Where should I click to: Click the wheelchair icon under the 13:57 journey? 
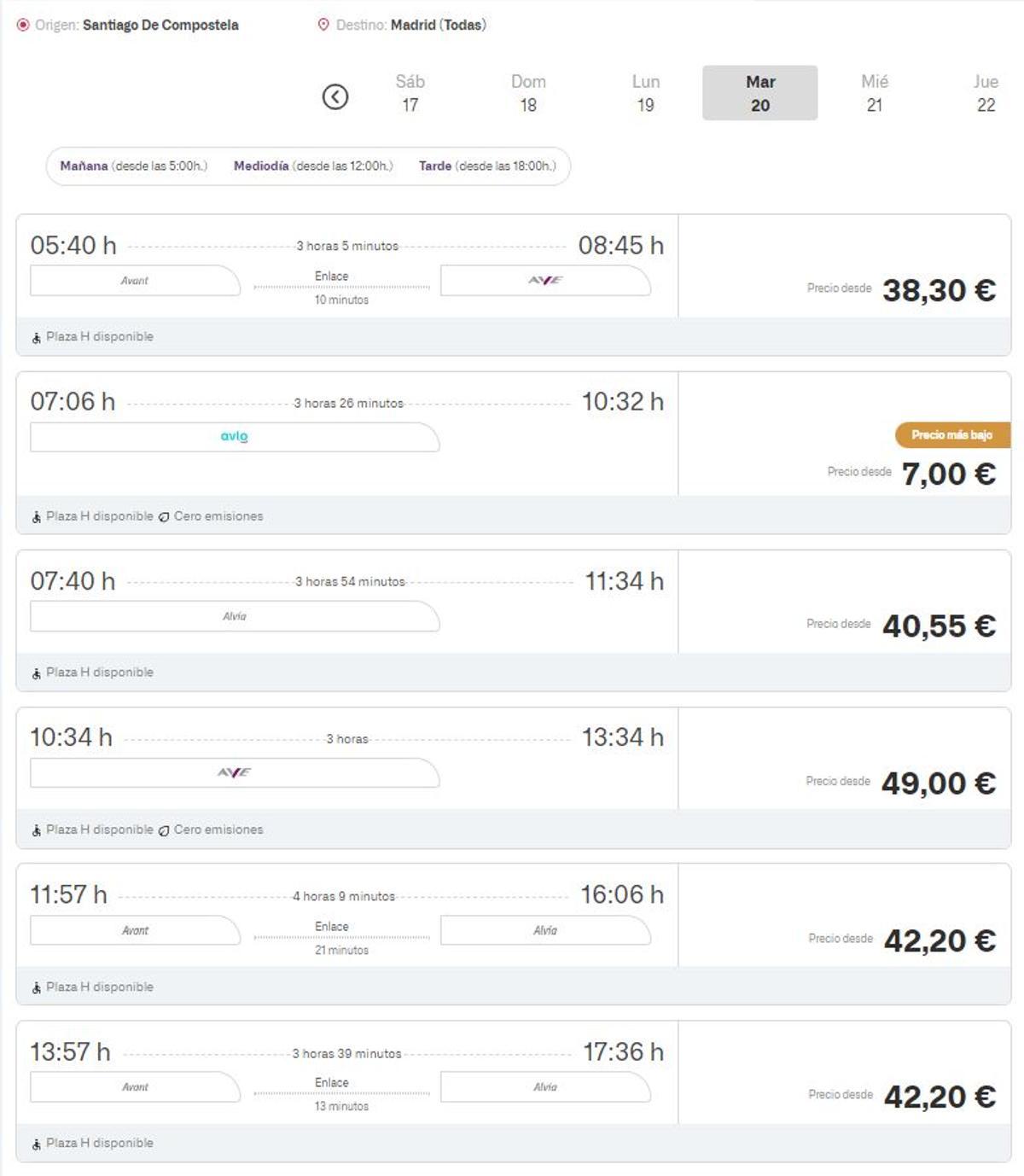(x=36, y=1142)
